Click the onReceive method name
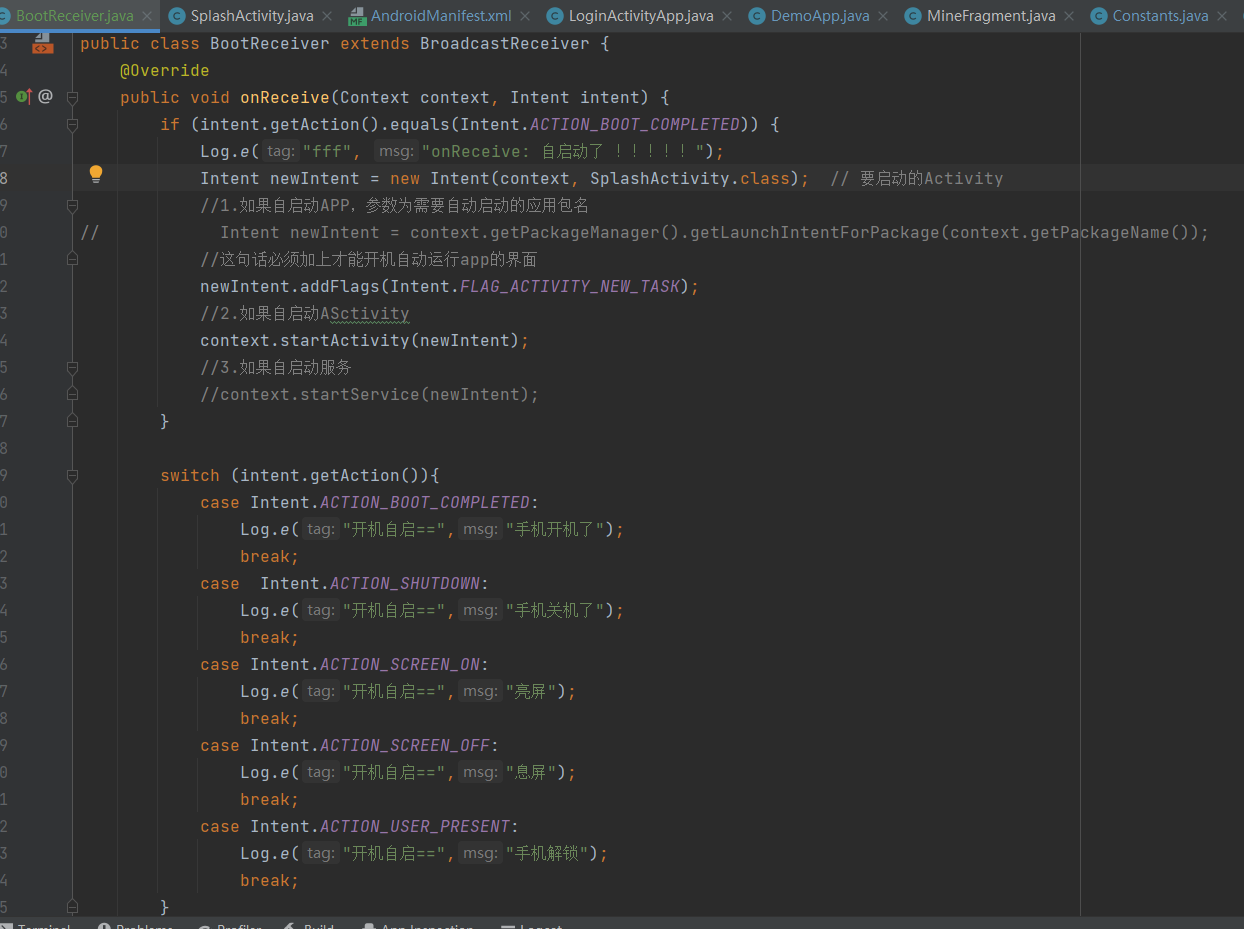1244x929 pixels. click(285, 98)
